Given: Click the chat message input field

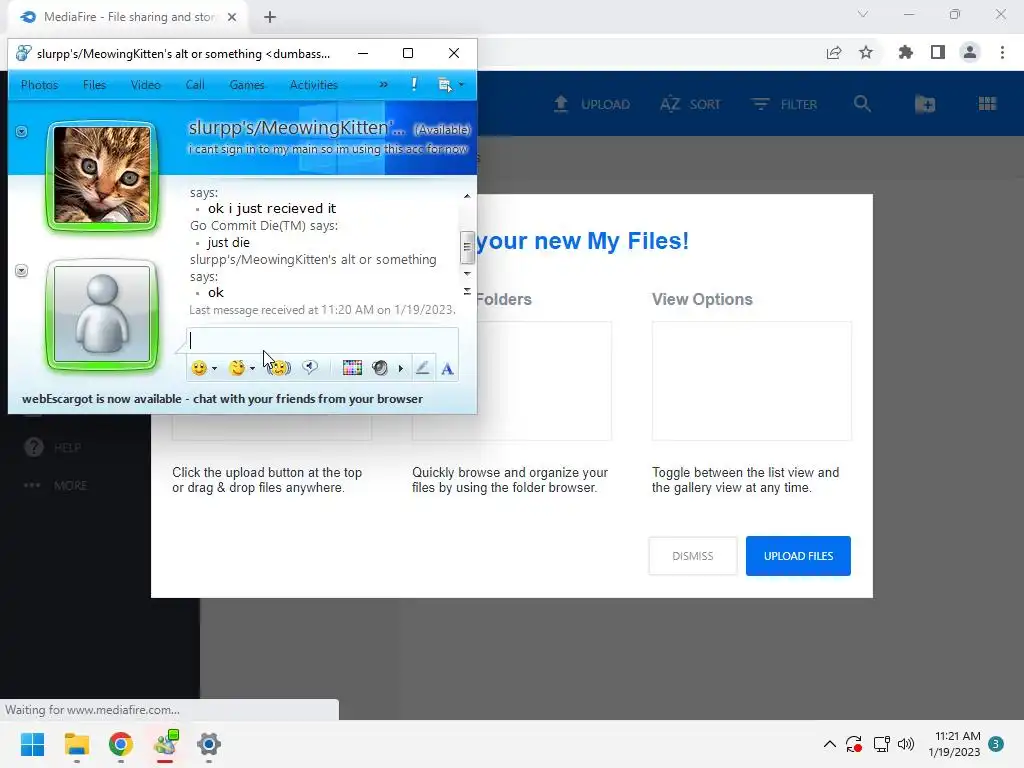Looking at the screenshot, I should point(323,340).
